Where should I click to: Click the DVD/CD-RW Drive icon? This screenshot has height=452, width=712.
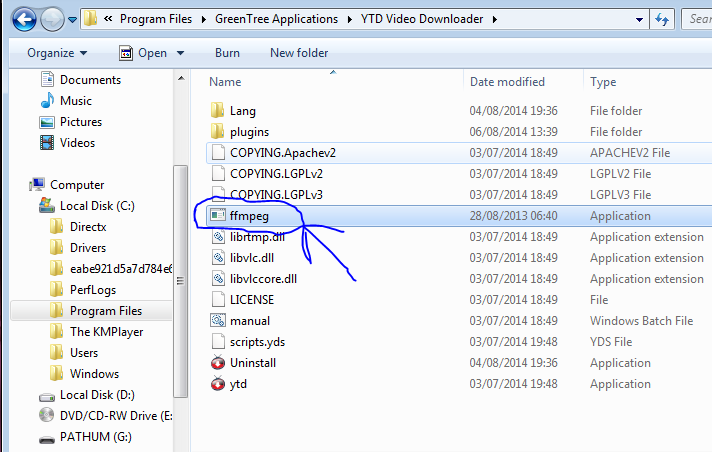47,415
